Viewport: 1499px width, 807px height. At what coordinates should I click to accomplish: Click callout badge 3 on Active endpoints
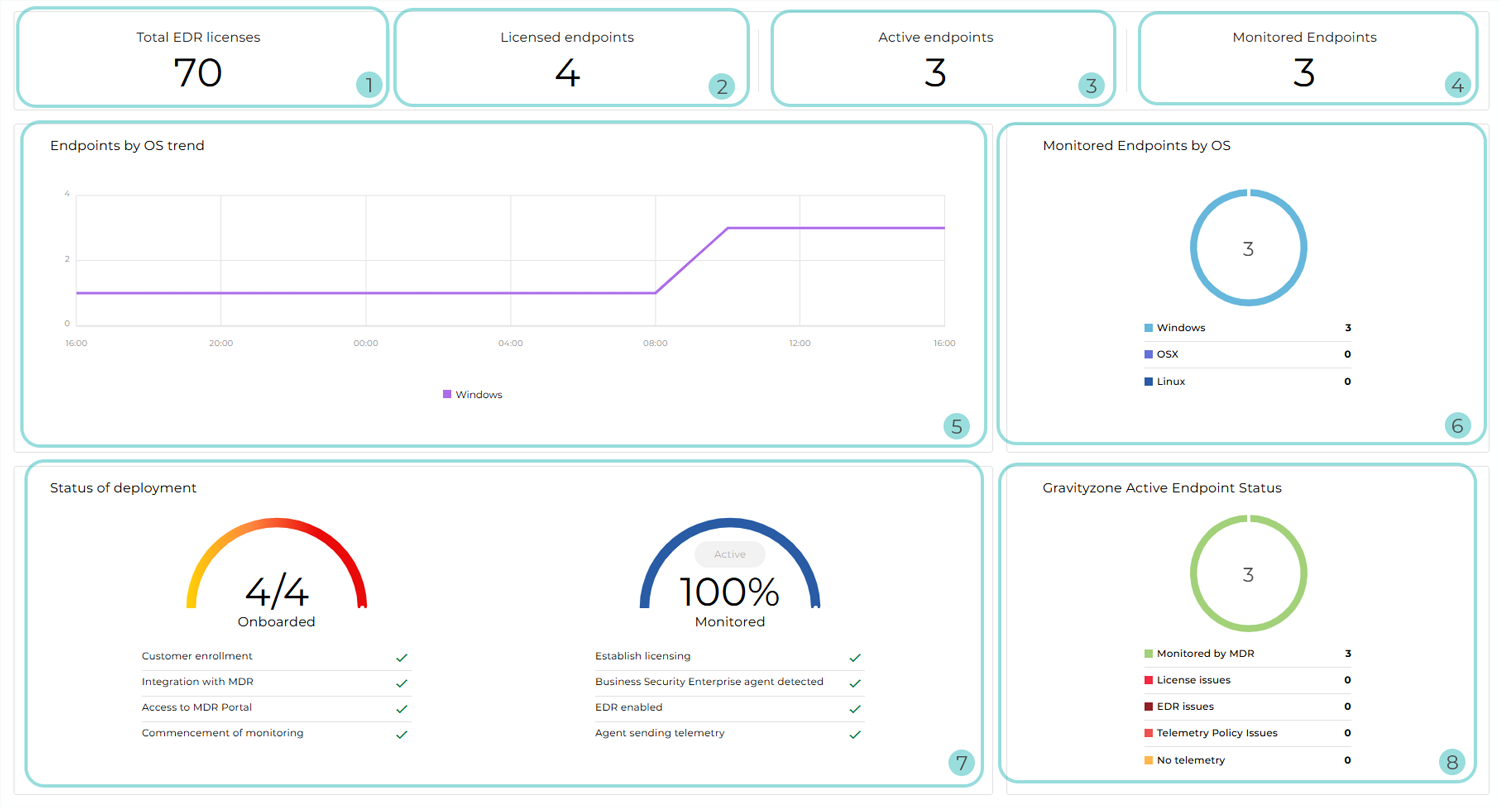pyautogui.click(x=1091, y=87)
